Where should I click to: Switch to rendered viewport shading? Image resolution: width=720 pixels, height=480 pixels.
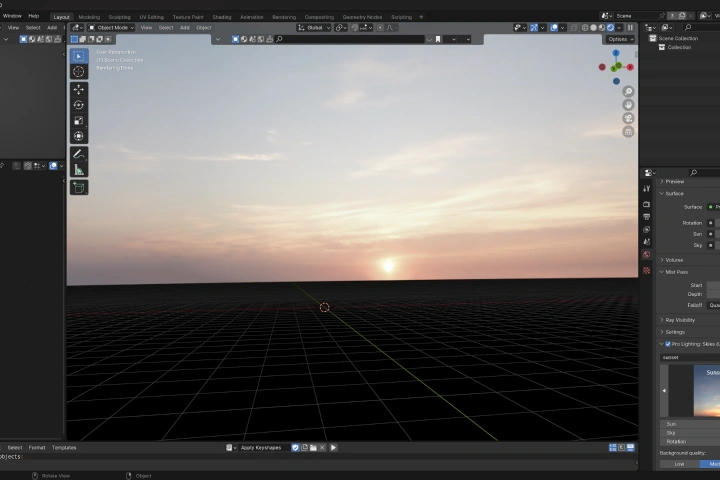tap(610, 28)
